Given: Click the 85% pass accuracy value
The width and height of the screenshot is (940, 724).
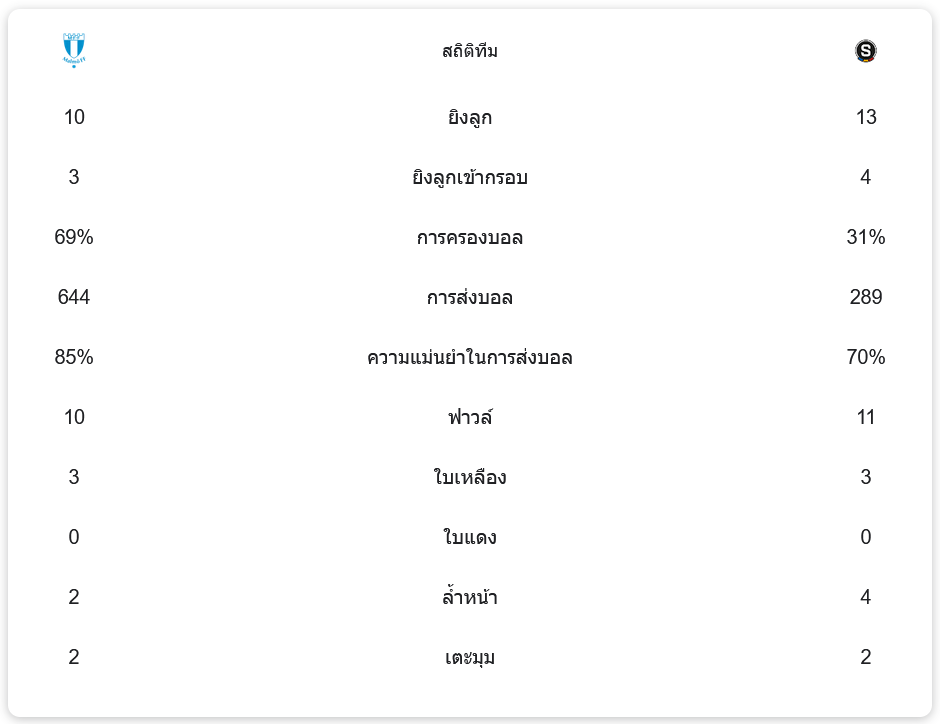Looking at the screenshot, I should pyautogui.click(x=74, y=357).
